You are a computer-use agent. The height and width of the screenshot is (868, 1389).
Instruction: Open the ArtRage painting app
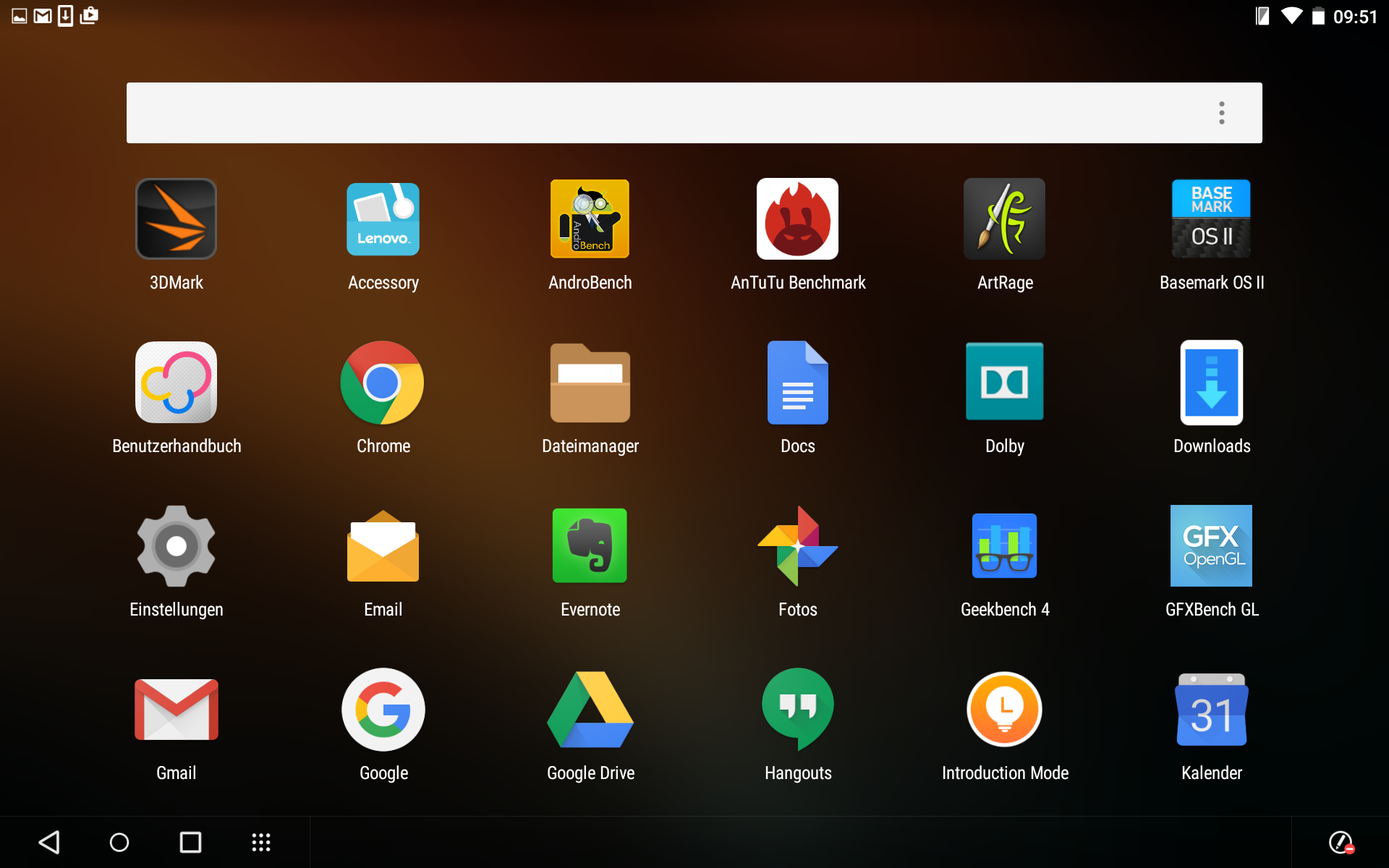coord(1005,219)
